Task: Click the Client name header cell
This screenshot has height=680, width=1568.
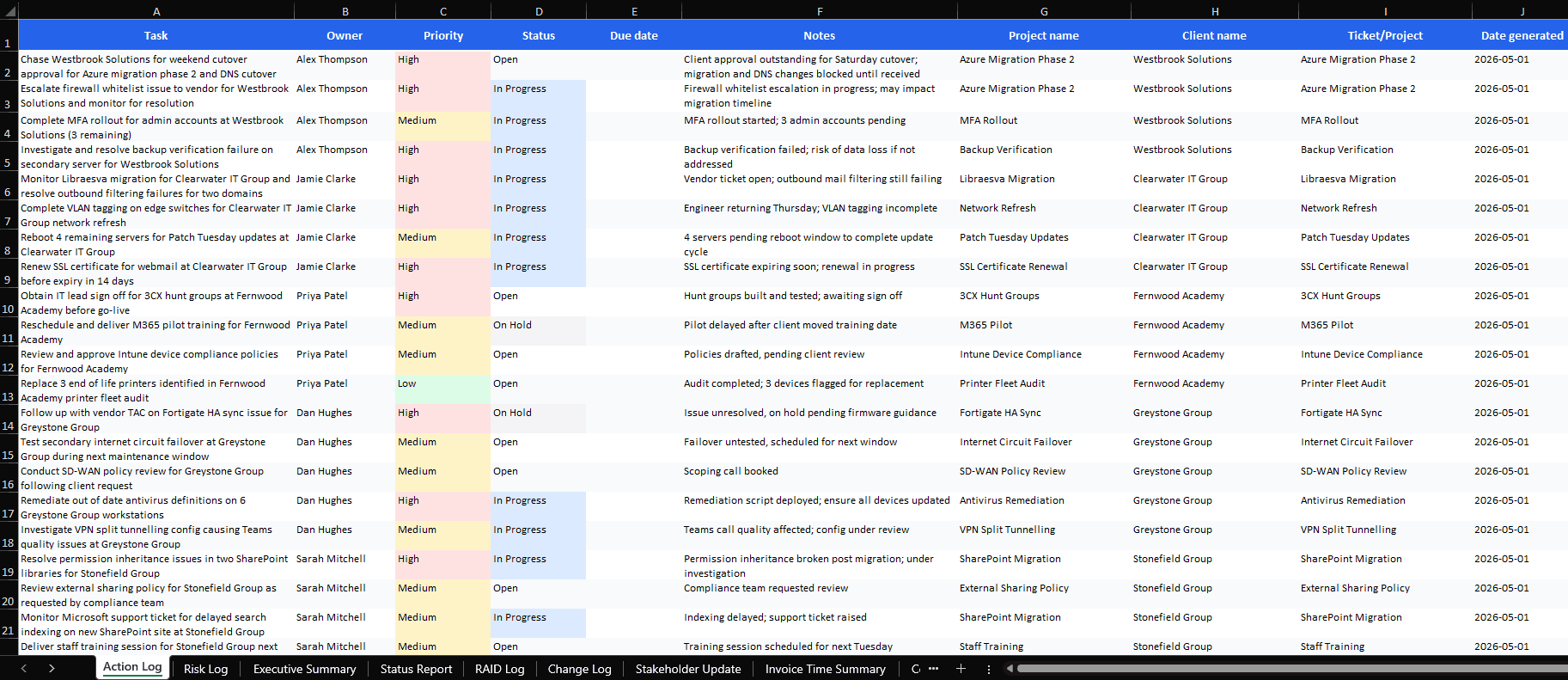Action: pyautogui.click(x=1215, y=35)
